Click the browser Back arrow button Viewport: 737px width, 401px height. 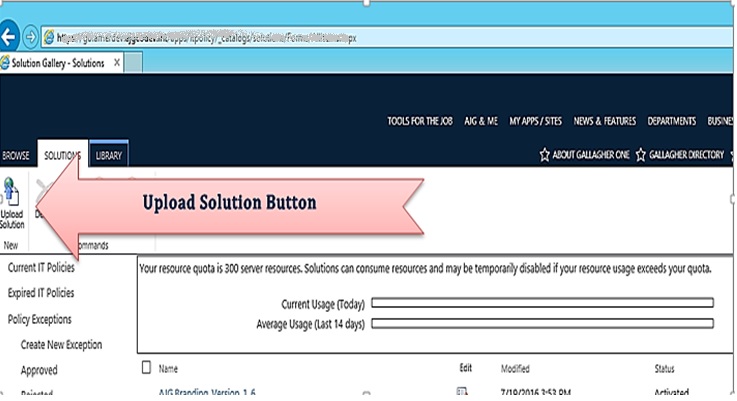coord(8,37)
